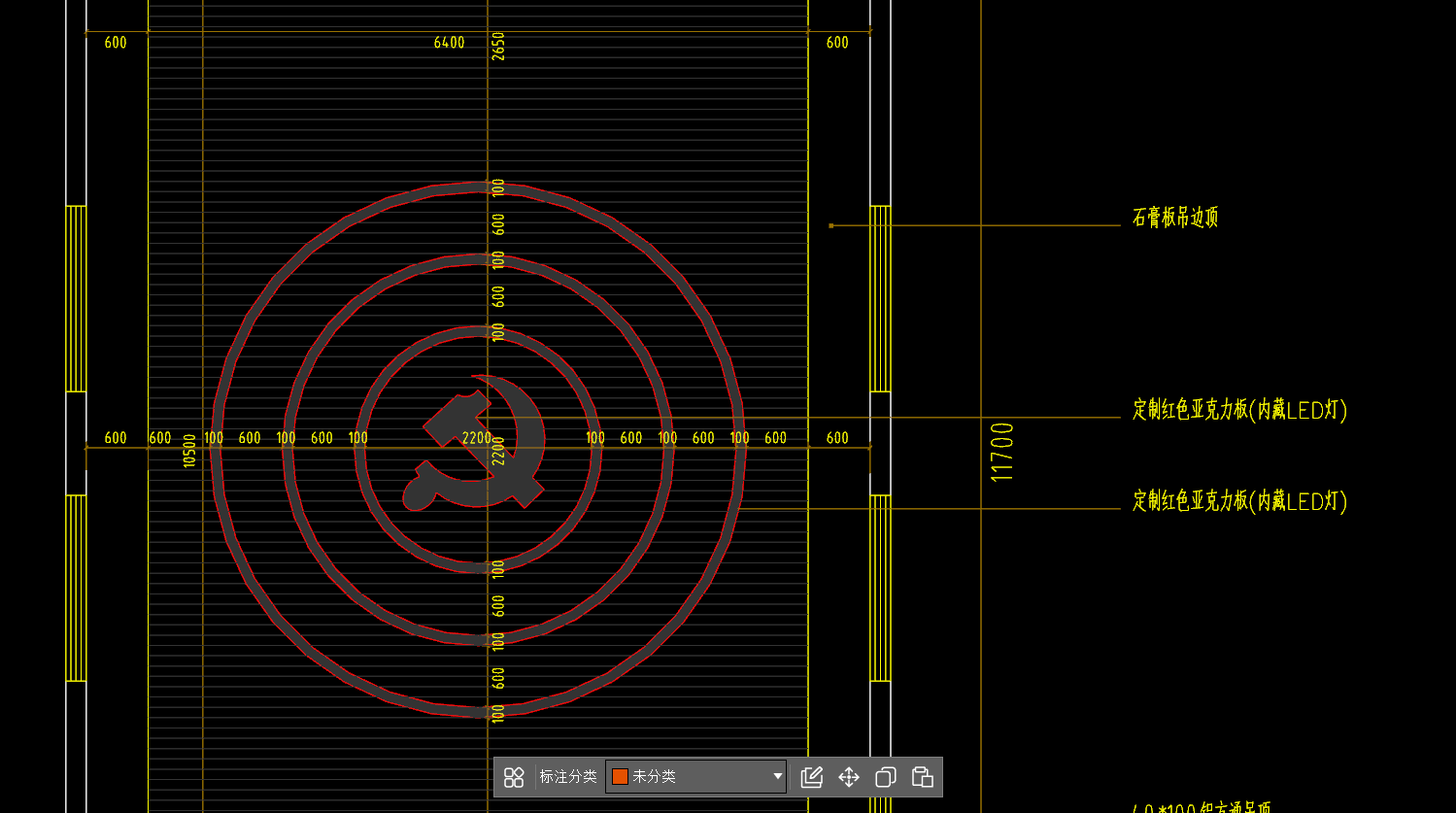The height and width of the screenshot is (813, 1456).
Task: Click the 2650 vertical dimension value
Action: [499, 46]
